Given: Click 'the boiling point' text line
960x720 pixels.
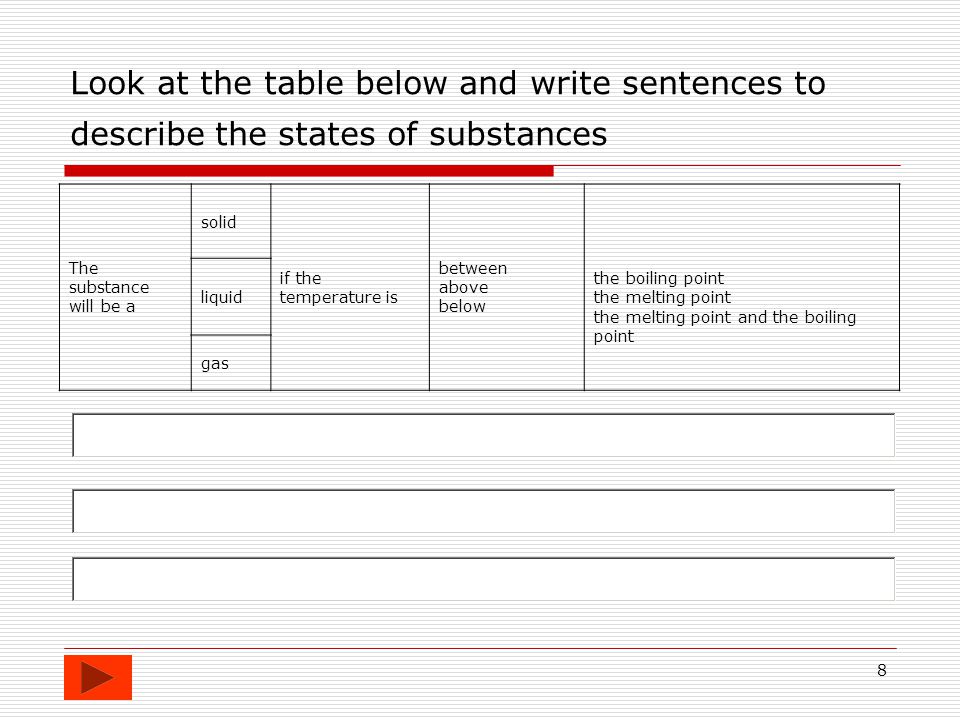Looking at the screenshot, I should [659, 278].
